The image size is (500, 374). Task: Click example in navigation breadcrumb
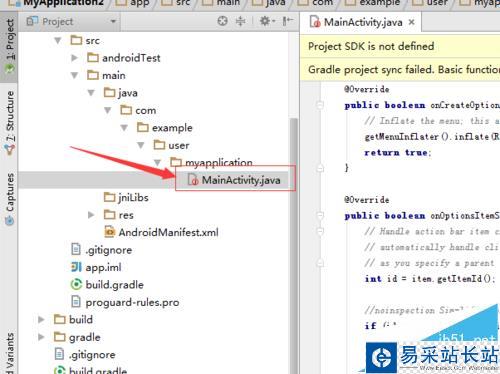(x=379, y=3)
